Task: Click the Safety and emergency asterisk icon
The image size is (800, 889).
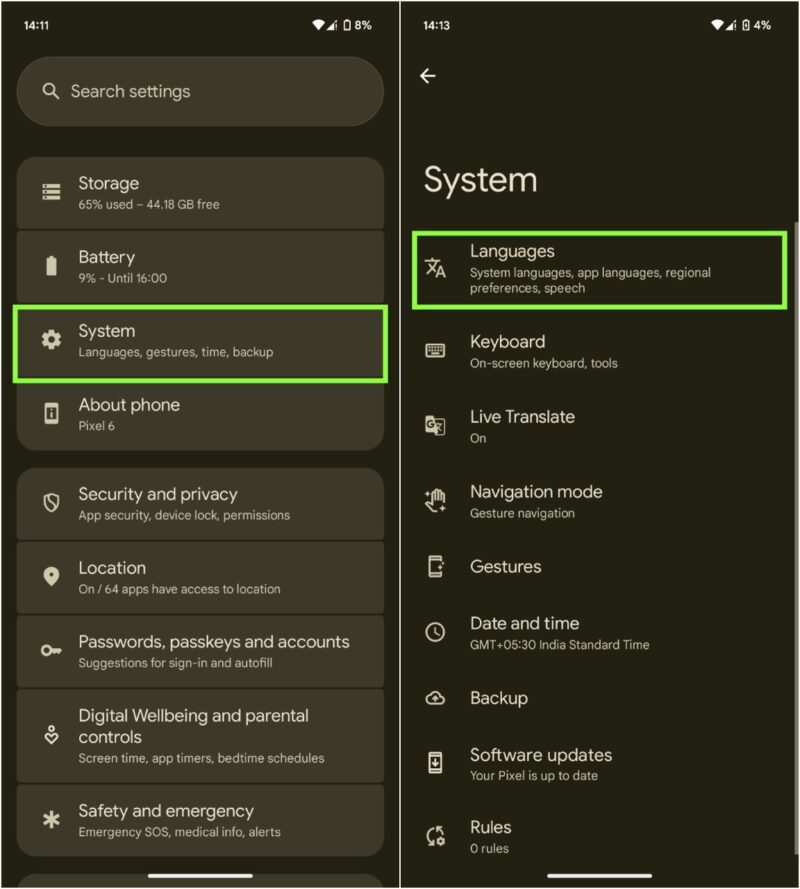Action: [x=51, y=820]
